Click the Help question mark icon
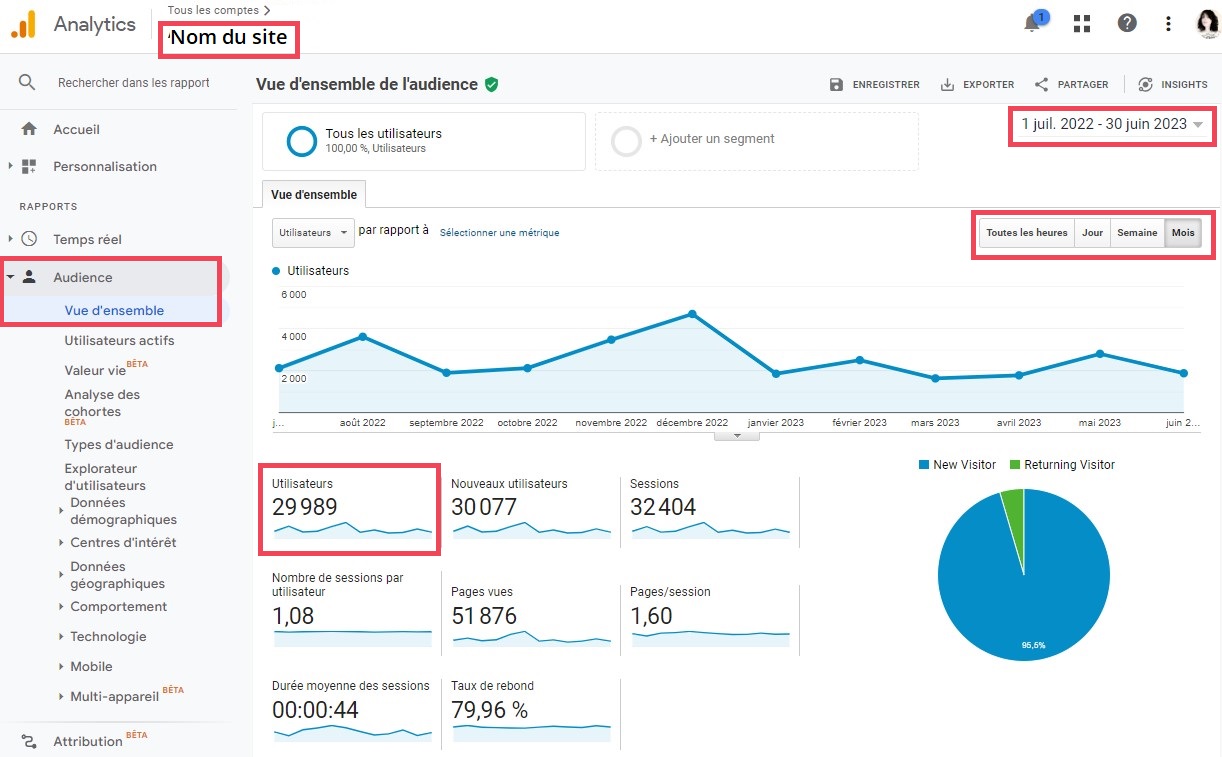The height and width of the screenshot is (757, 1222). [x=1127, y=22]
